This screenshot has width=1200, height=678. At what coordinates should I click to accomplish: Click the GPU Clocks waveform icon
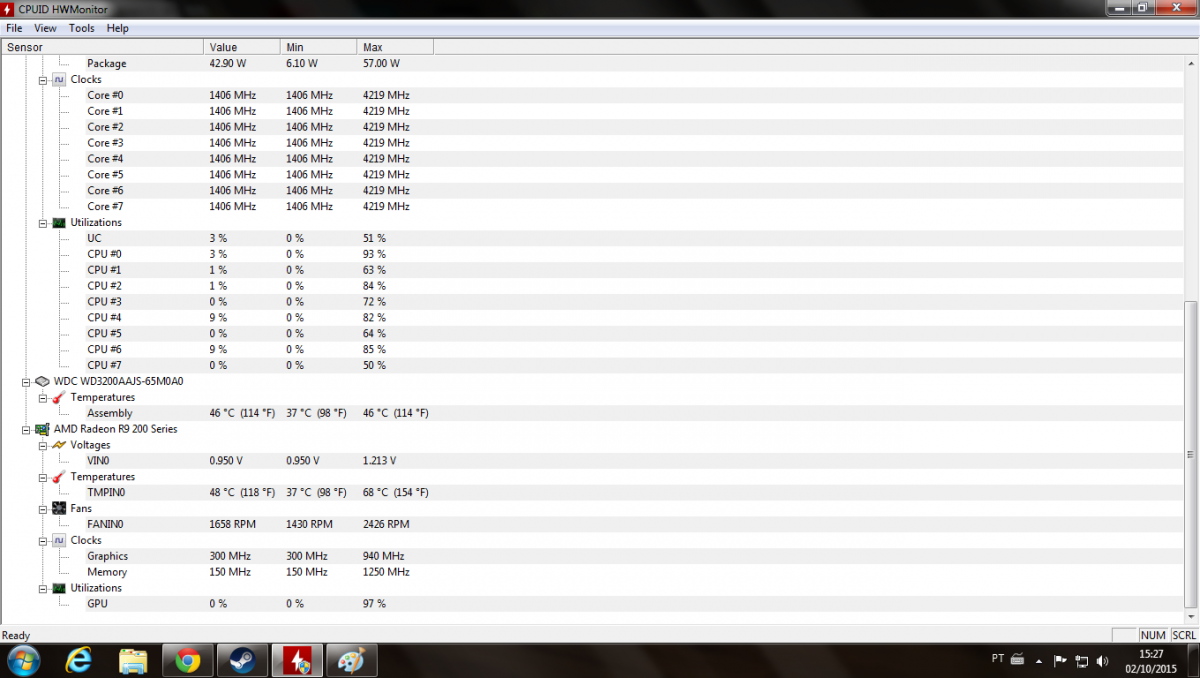59,540
